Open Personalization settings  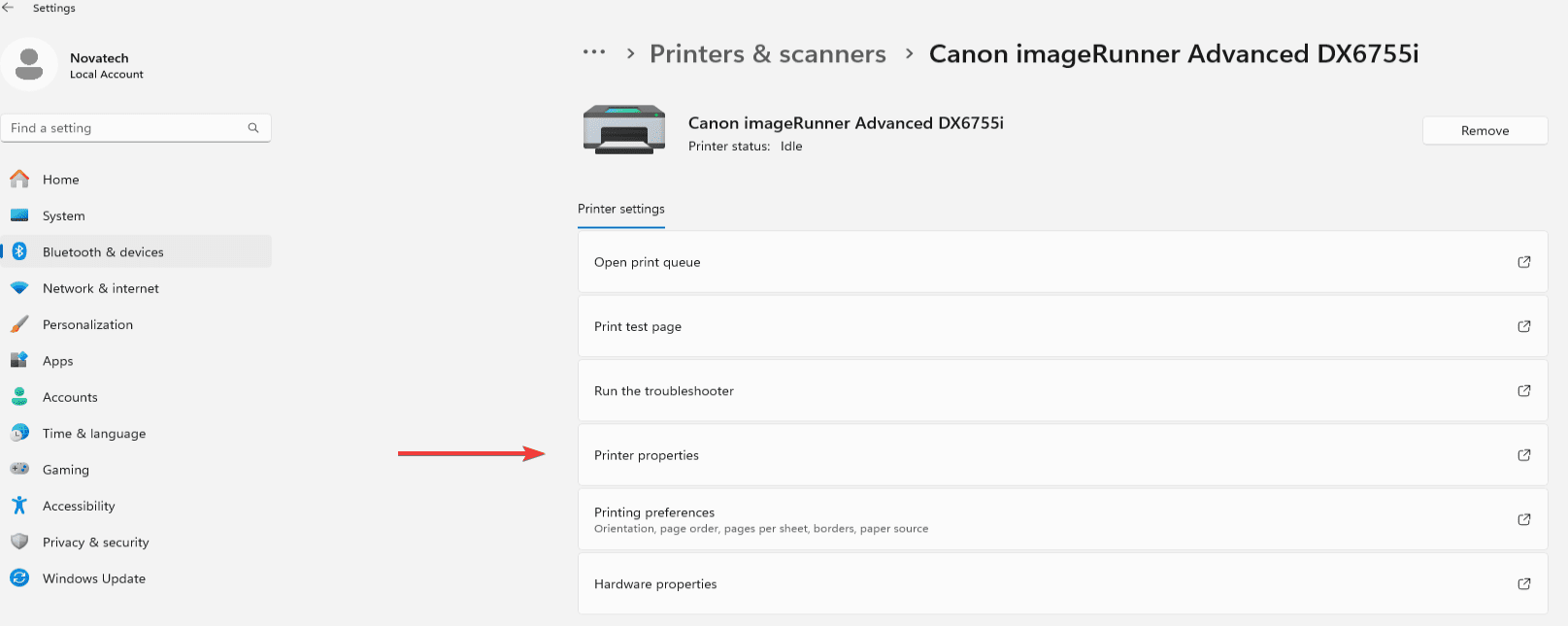136,324
